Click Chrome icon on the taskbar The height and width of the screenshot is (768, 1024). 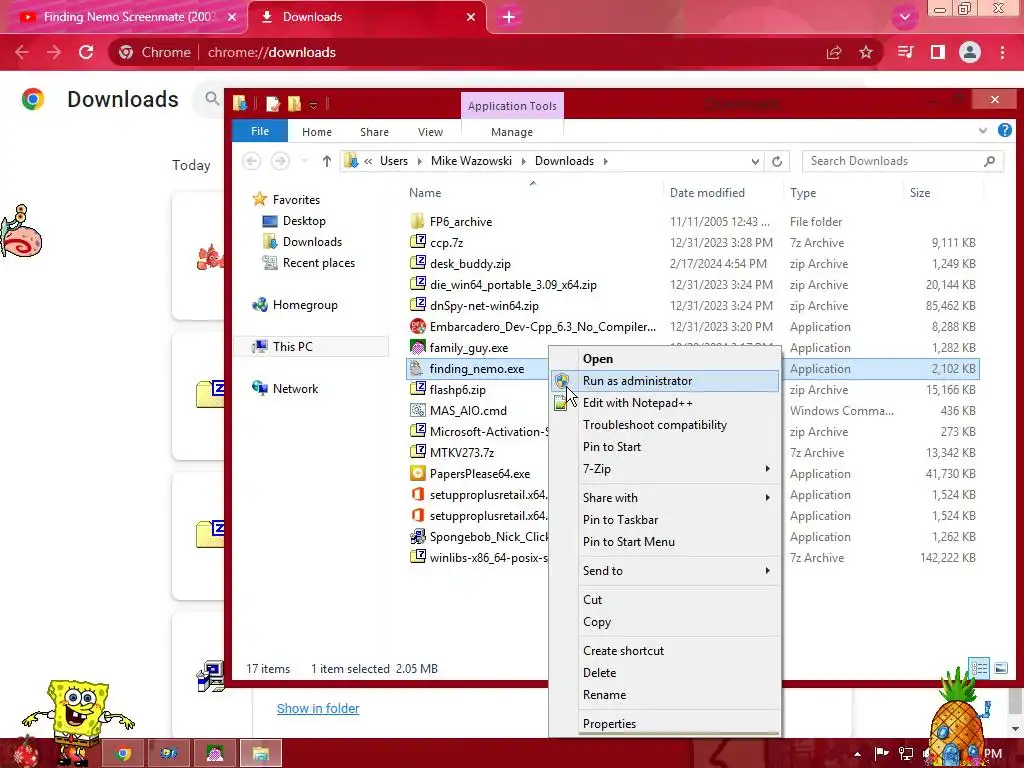[x=122, y=754]
